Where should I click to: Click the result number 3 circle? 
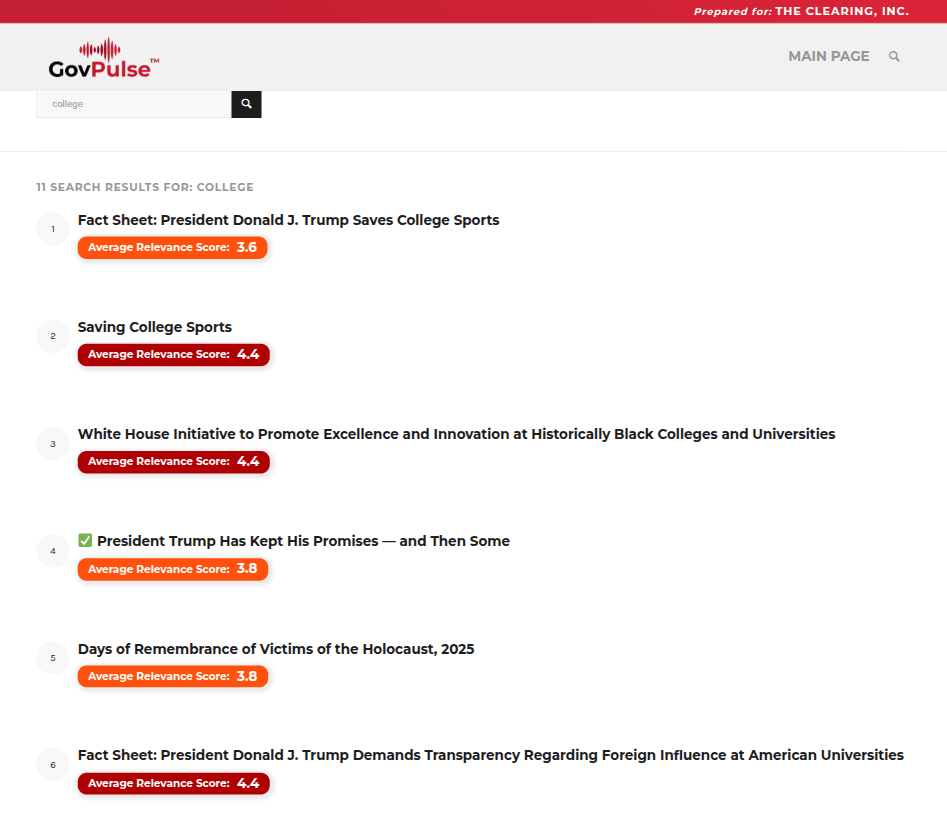pos(53,444)
